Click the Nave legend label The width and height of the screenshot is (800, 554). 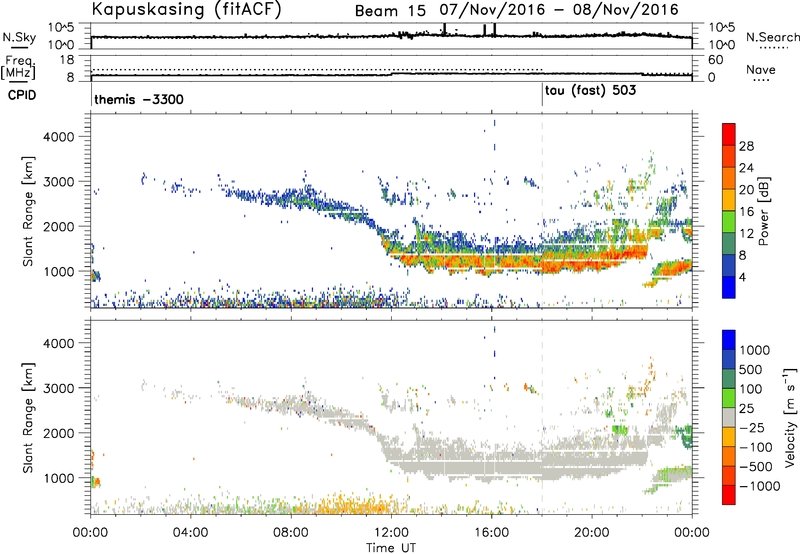pyautogui.click(x=760, y=70)
